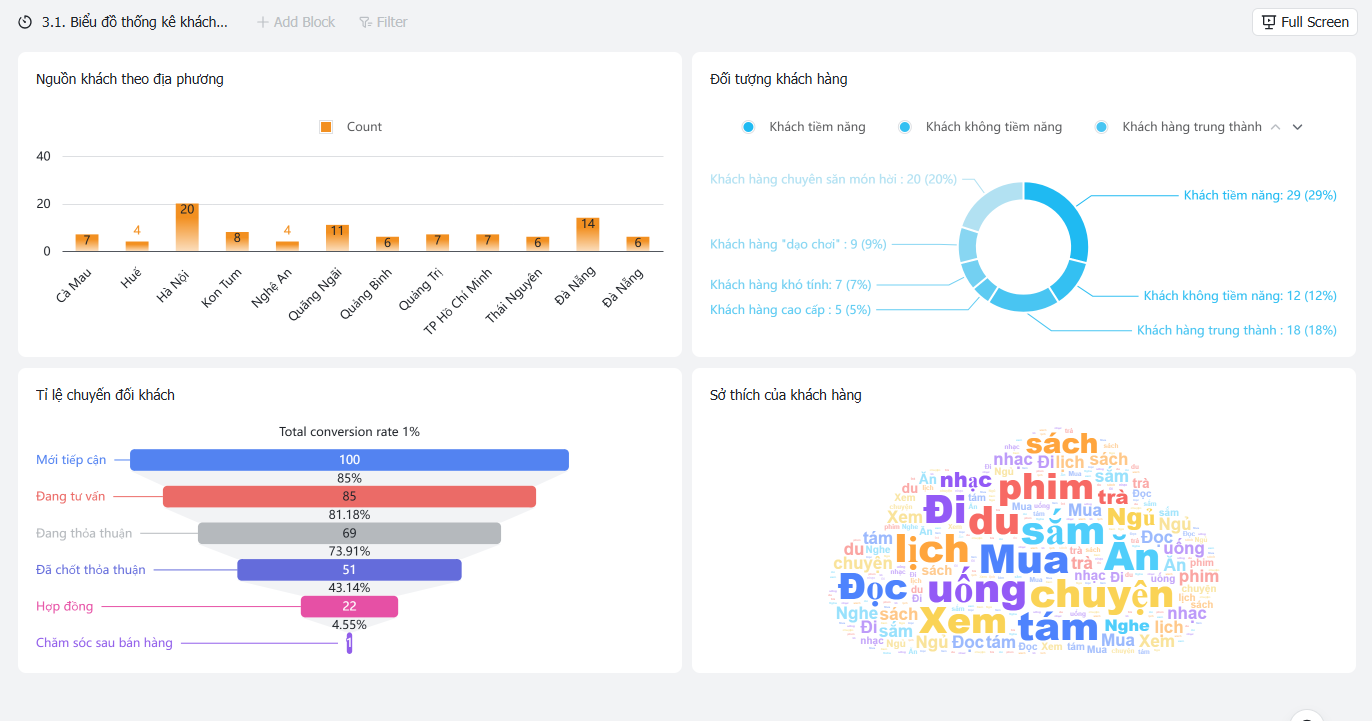Go to next legend page arrow

click(x=1298, y=127)
